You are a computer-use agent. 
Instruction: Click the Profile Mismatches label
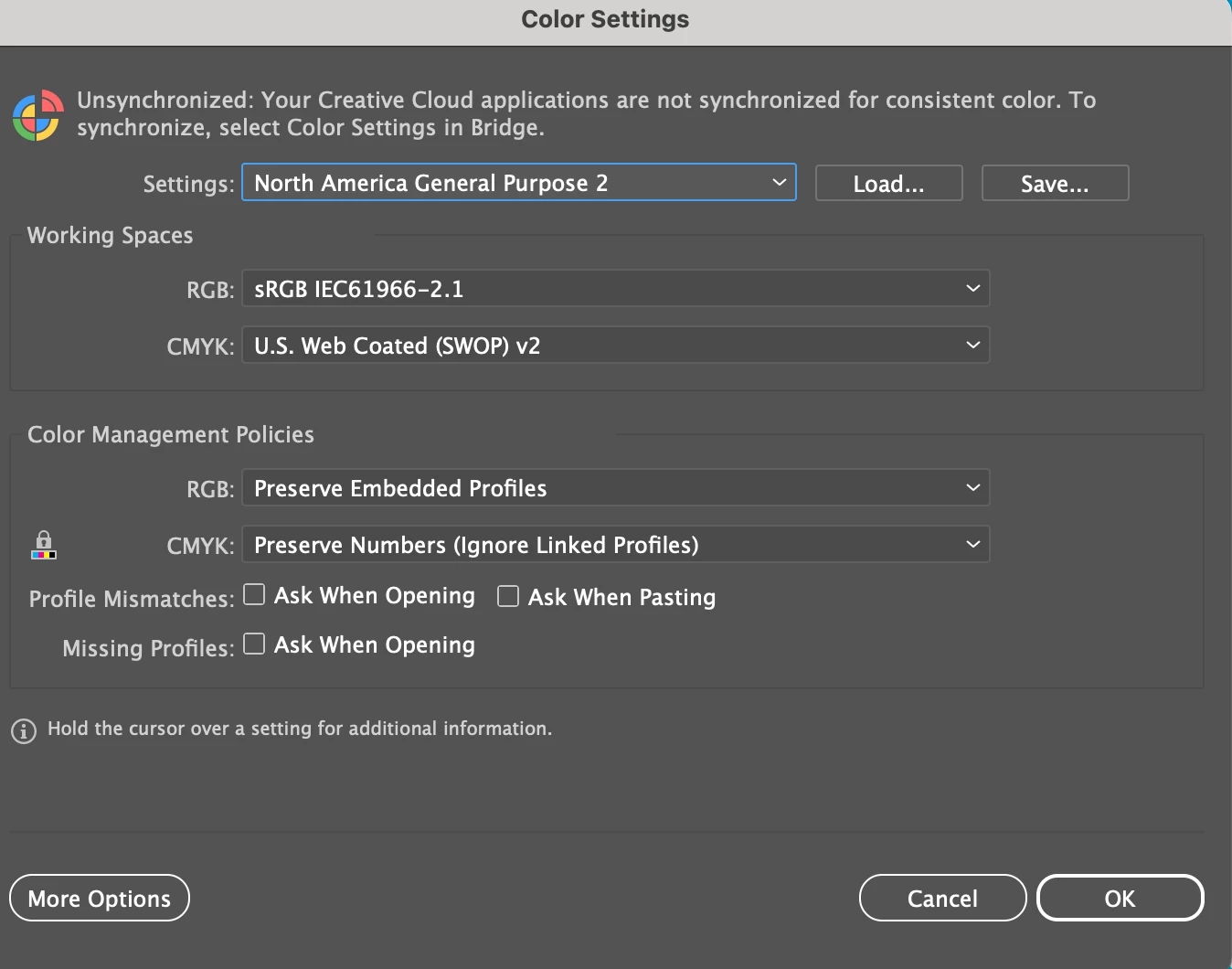coord(132,599)
